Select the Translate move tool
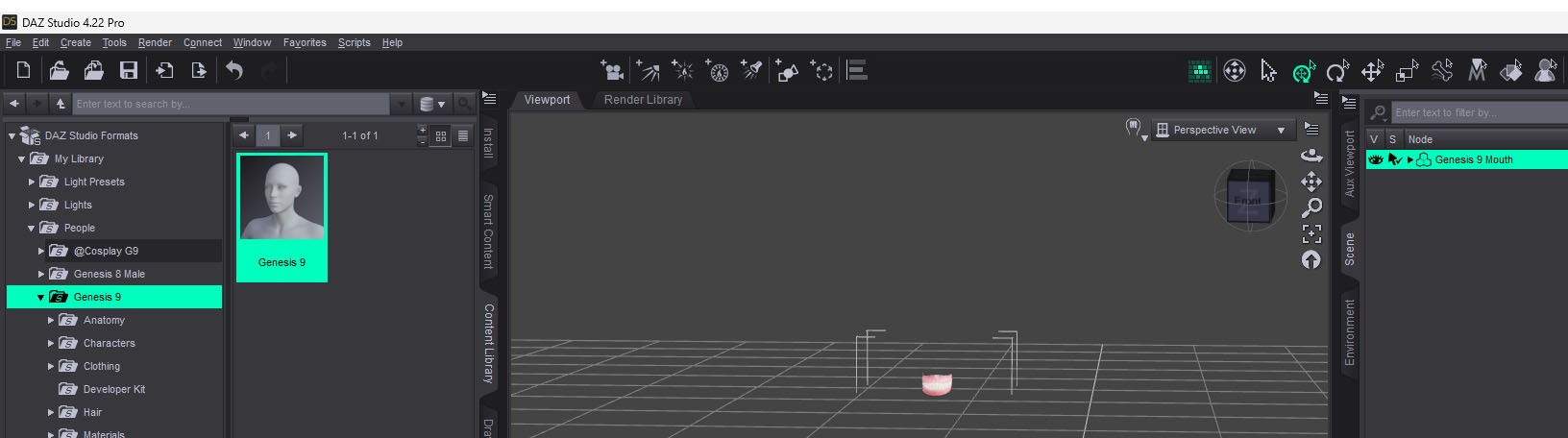 click(x=1372, y=70)
